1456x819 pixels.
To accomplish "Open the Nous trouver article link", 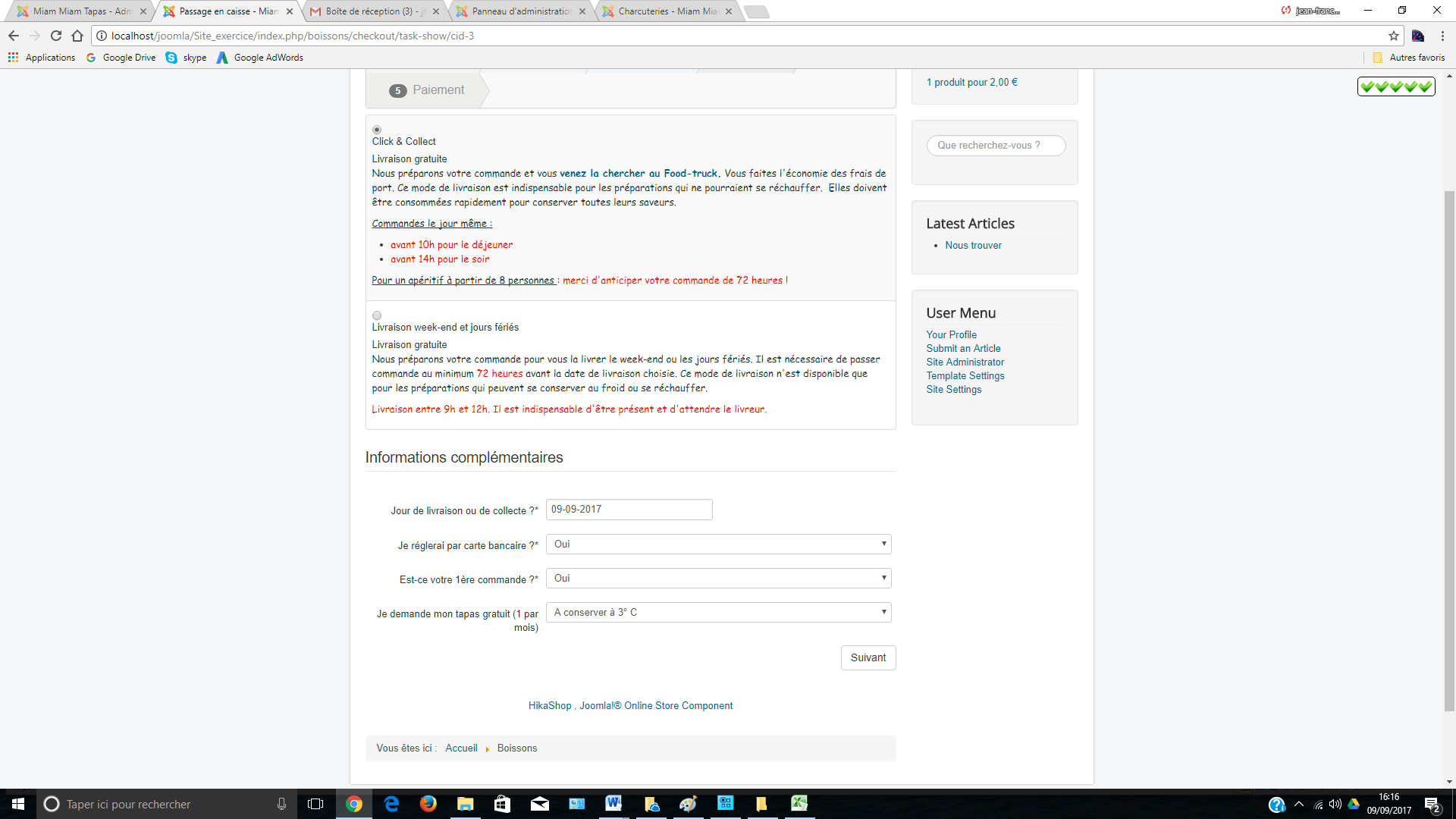I will pyautogui.click(x=973, y=246).
